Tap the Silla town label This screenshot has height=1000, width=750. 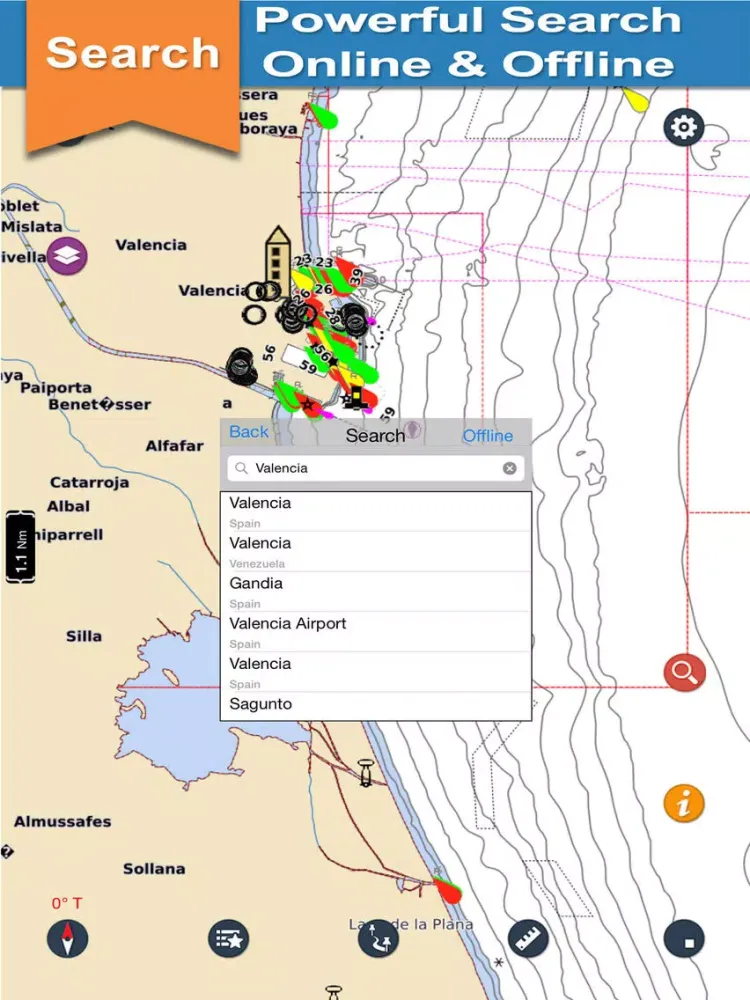[84, 636]
